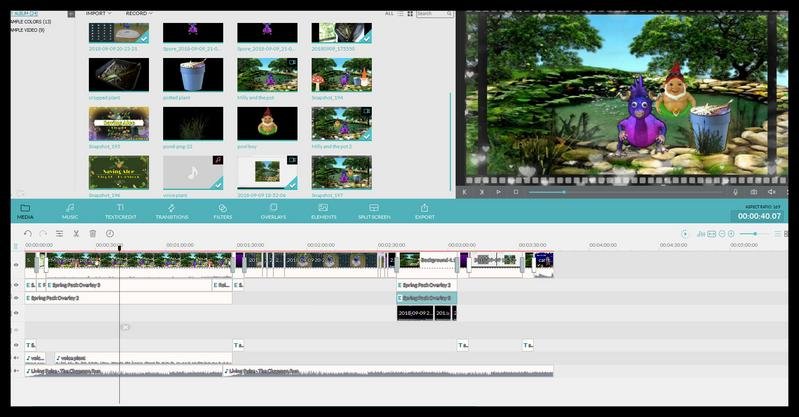Click the track list view icon after the zoom slider
Viewport: 799px width, 417px height.
coord(778,233)
